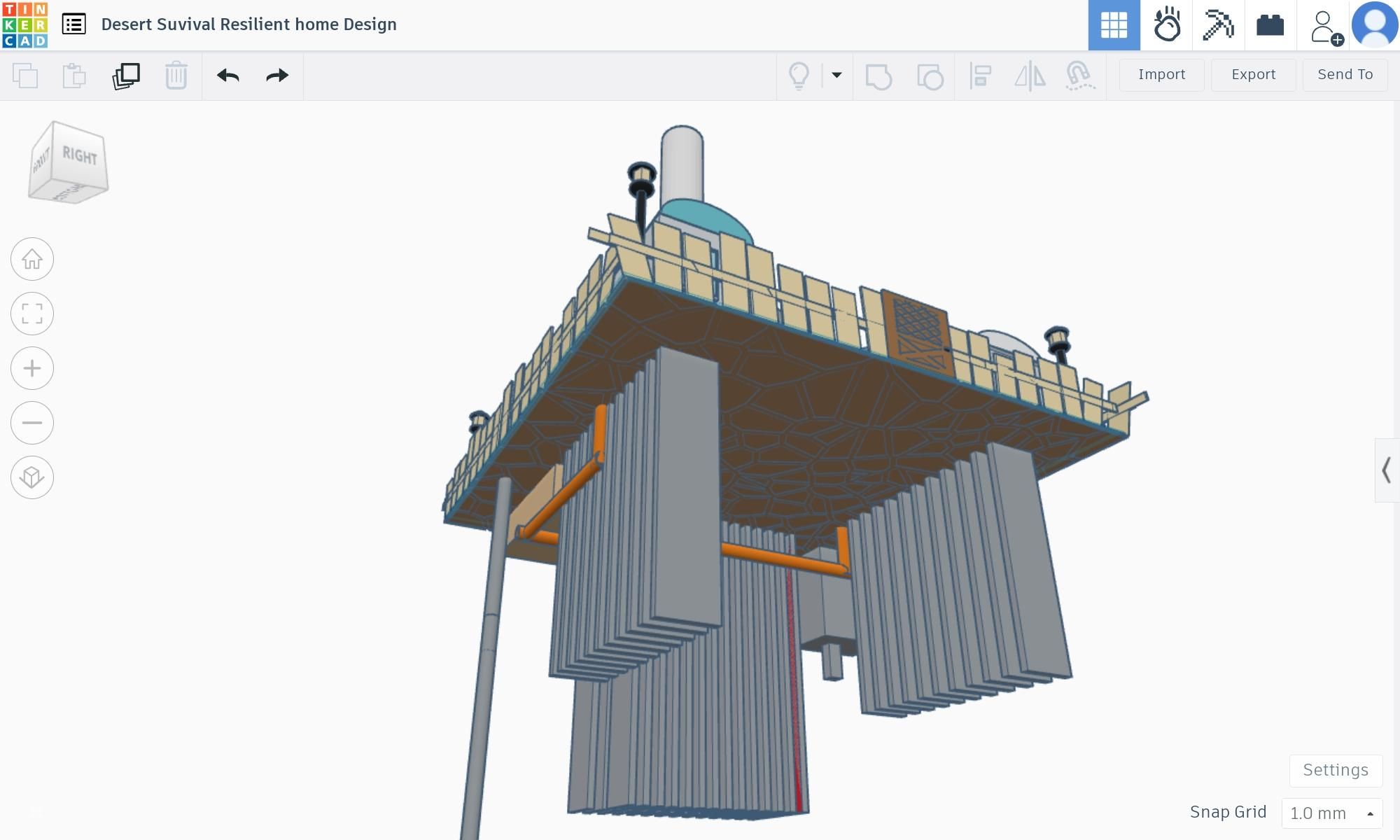Click the Tinkercad logo home icon
Viewport: 1400px width, 840px height.
(x=25, y=24)
